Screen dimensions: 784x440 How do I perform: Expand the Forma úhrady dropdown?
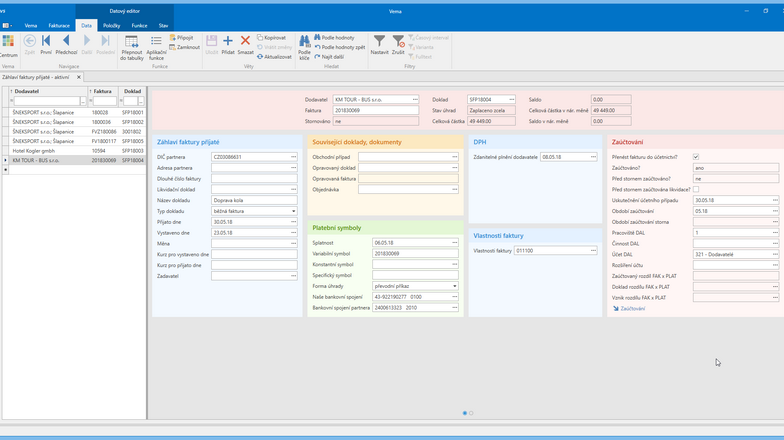[x=454, y=286]
